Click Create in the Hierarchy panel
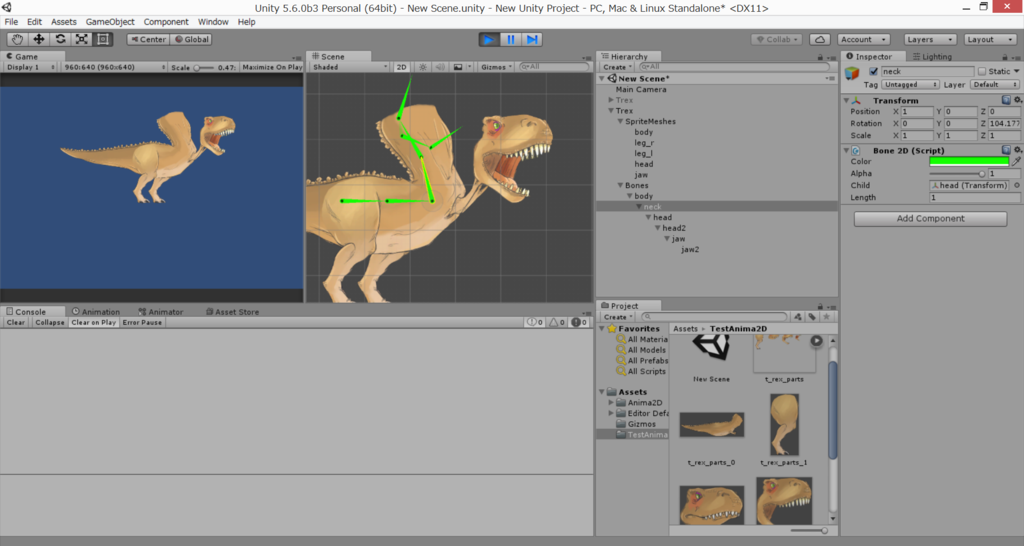 coord(617,67)
